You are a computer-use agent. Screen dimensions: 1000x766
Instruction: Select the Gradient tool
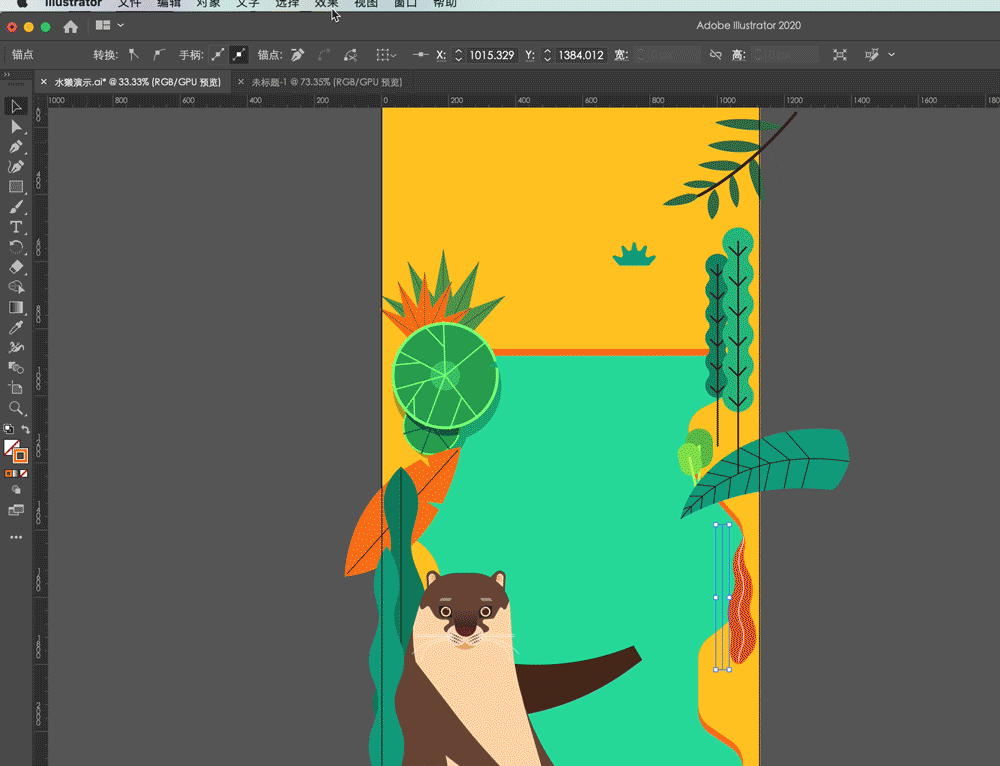coord(16,307)
